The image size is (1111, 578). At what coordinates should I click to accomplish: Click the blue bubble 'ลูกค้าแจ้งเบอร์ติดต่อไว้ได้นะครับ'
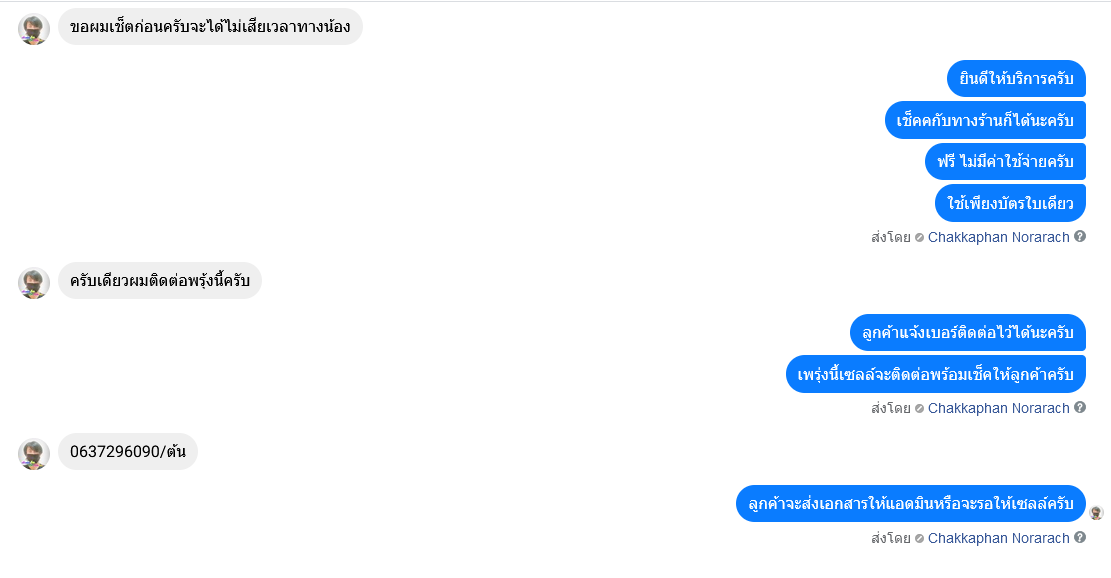coord(968,332)
